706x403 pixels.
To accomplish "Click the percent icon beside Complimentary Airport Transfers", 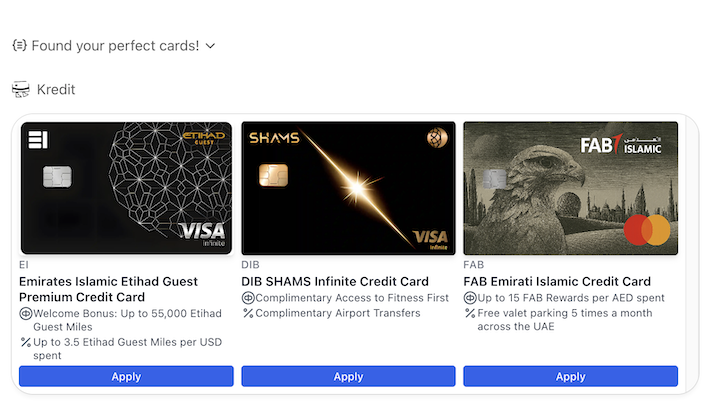I will click(248, 314).
